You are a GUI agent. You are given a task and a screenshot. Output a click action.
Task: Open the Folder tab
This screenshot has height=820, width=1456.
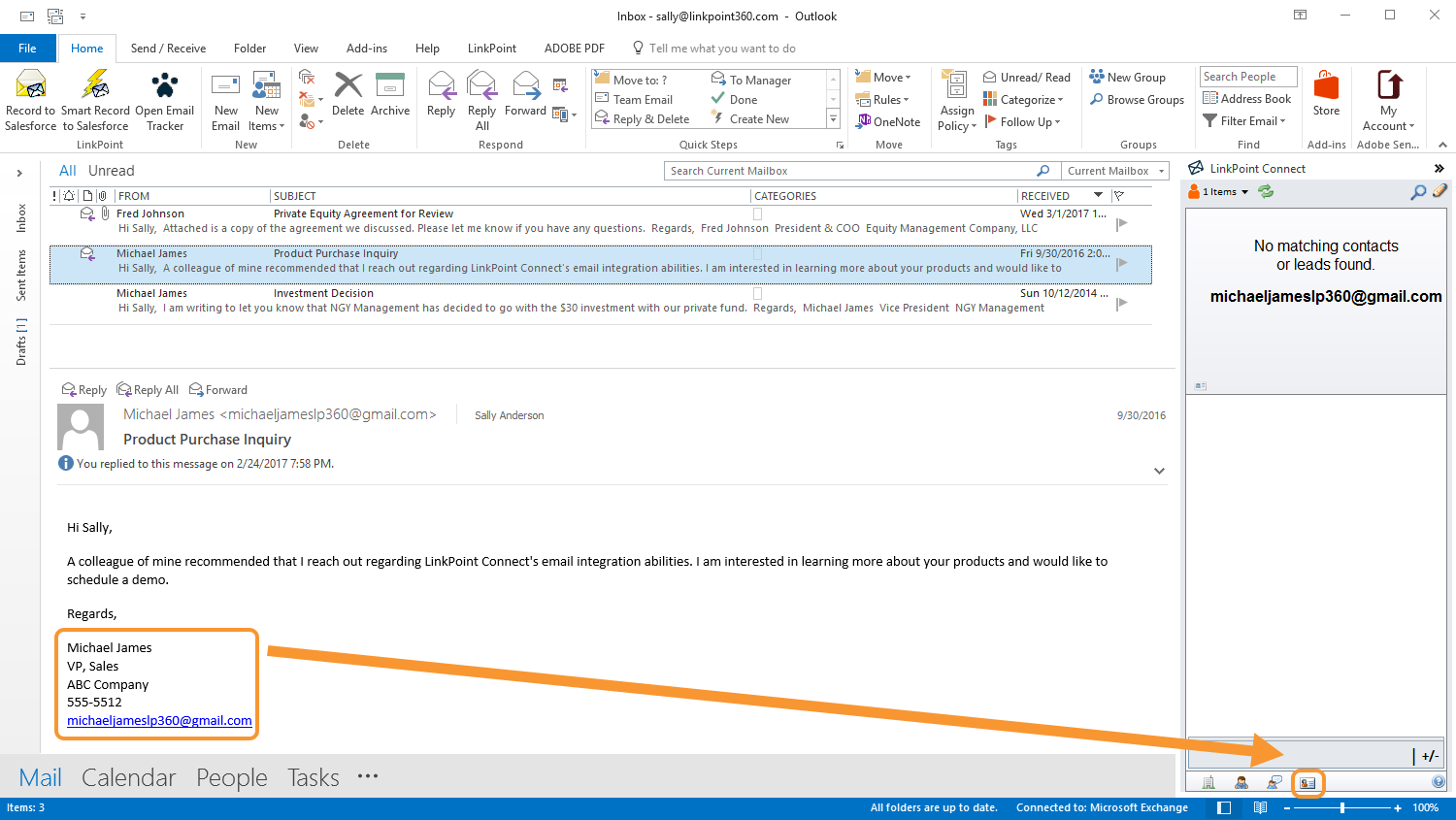[x=249, y=49]
